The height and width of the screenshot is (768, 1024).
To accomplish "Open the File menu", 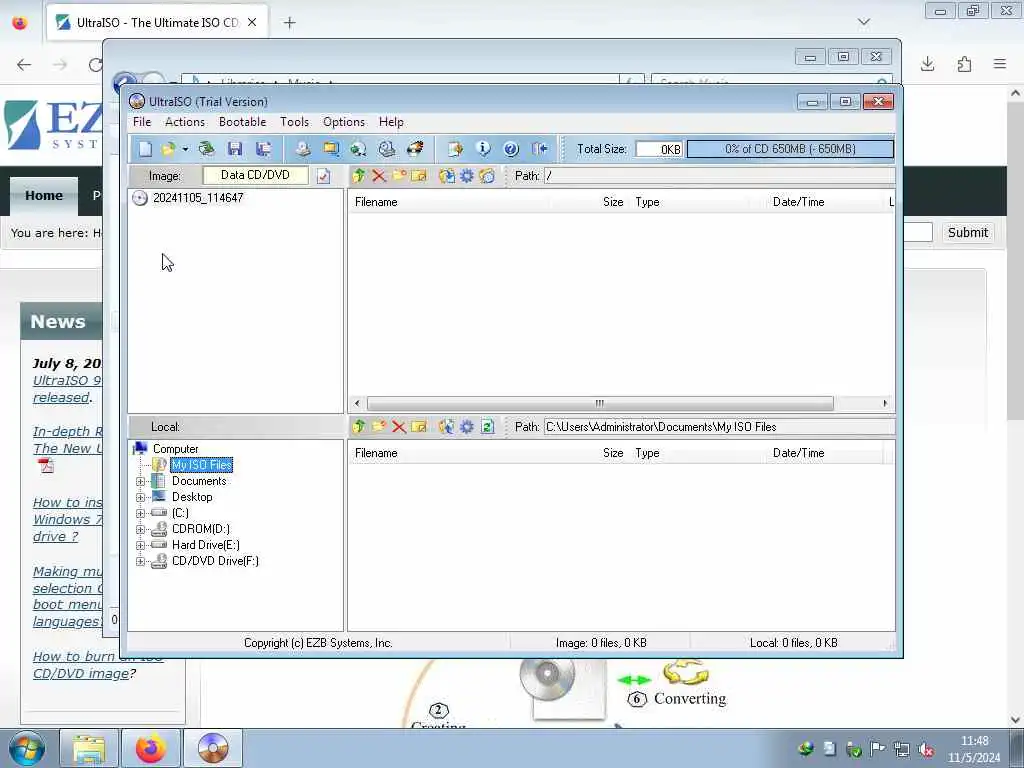I will tap(142, 122).
